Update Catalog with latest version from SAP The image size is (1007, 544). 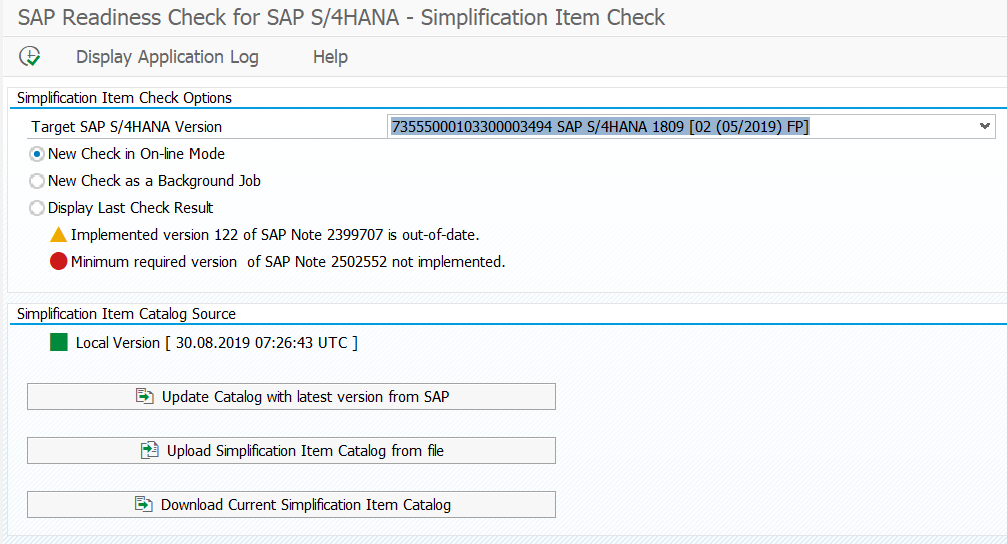click(x=291, y=396)
